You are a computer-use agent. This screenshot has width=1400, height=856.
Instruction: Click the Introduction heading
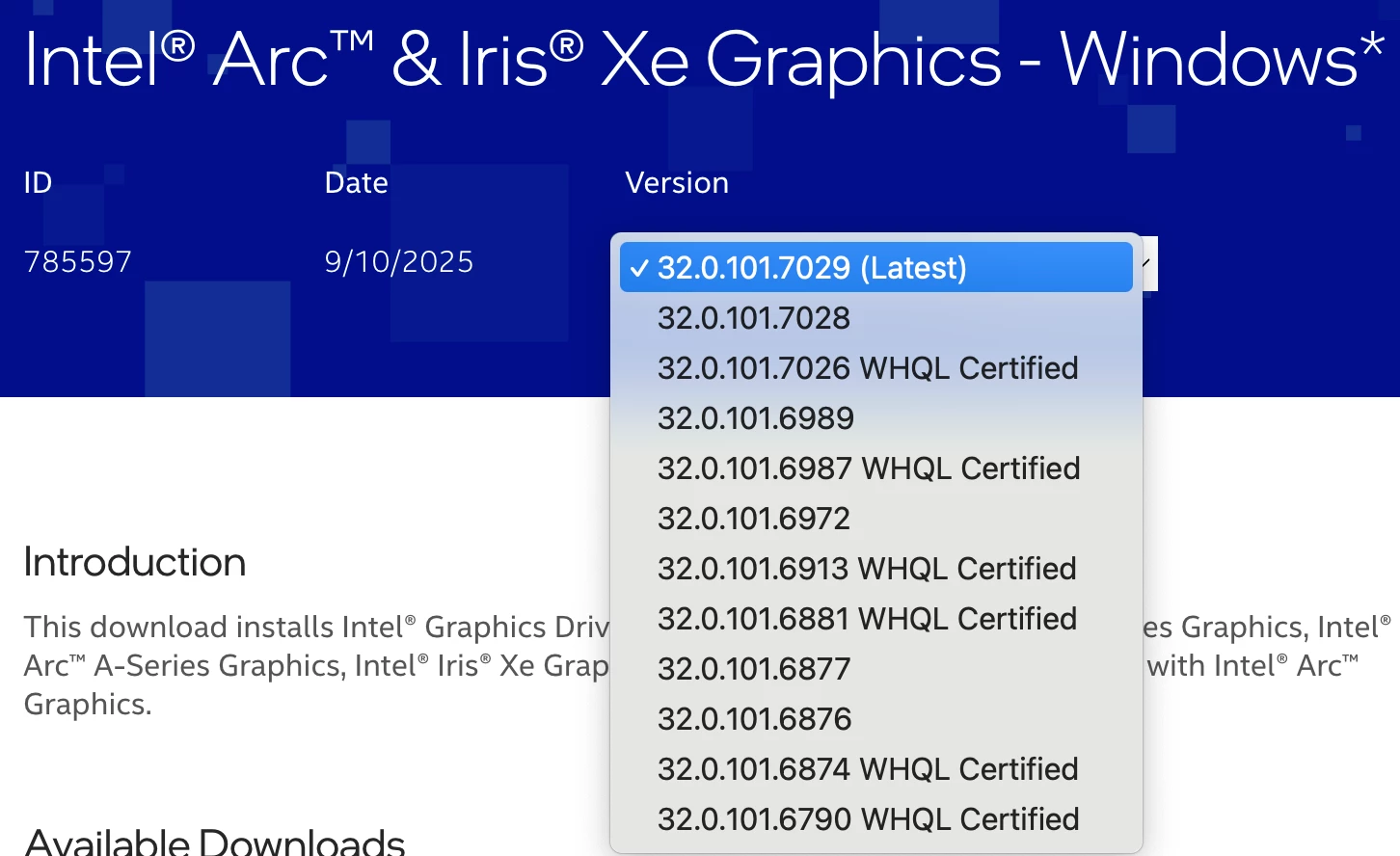[x=135, y=562]
